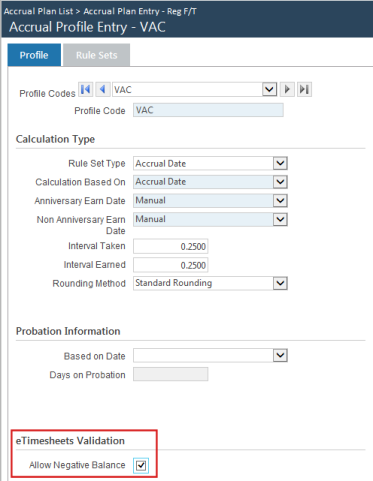Click the Interval Taken input field
This screenshot has height=481, width=373.
171,246
